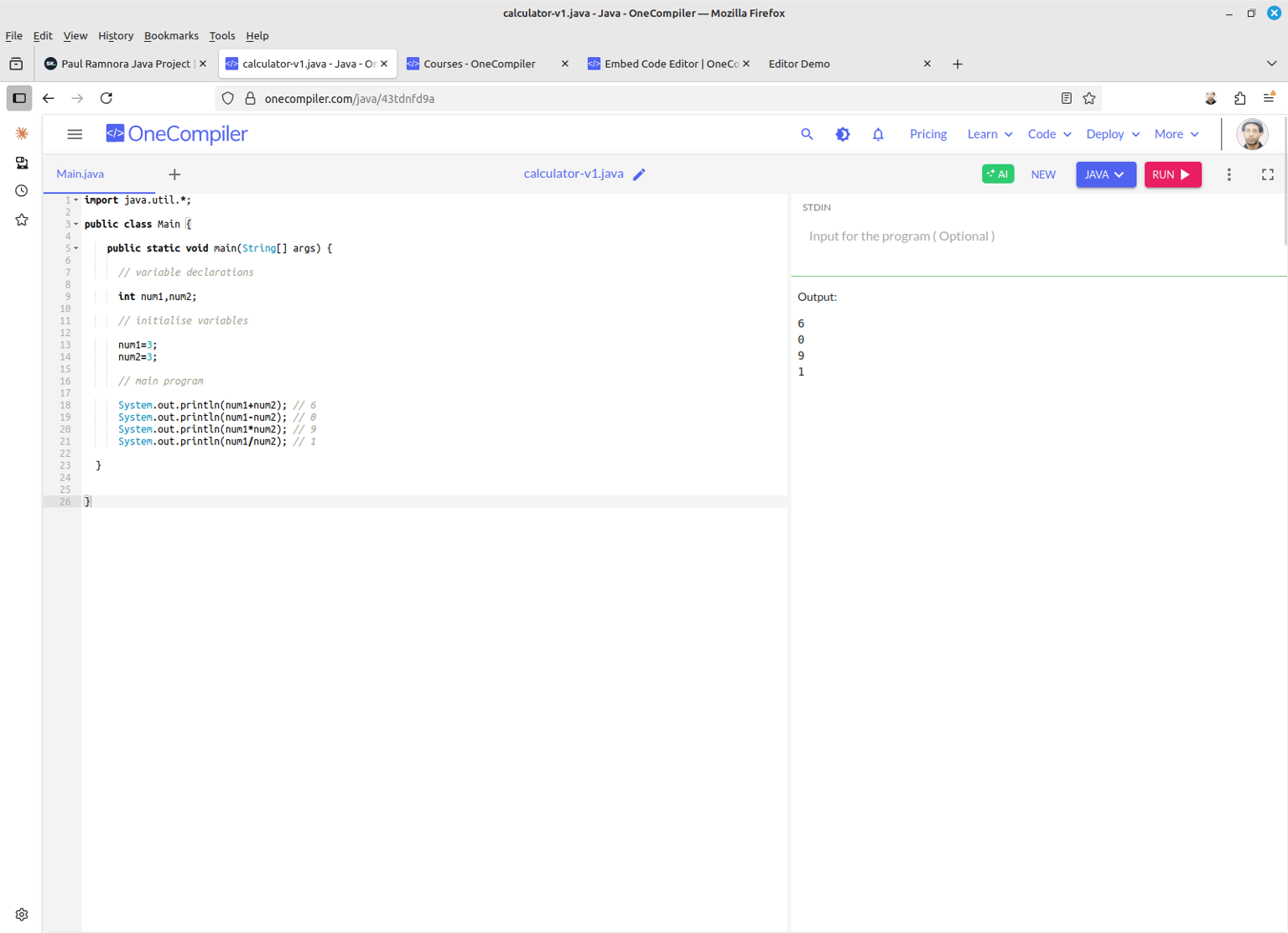The width and height of the screenshot is (1288, 933).
Task: Toggle dark mode theme icon
Action: click(x=843, y=134)
